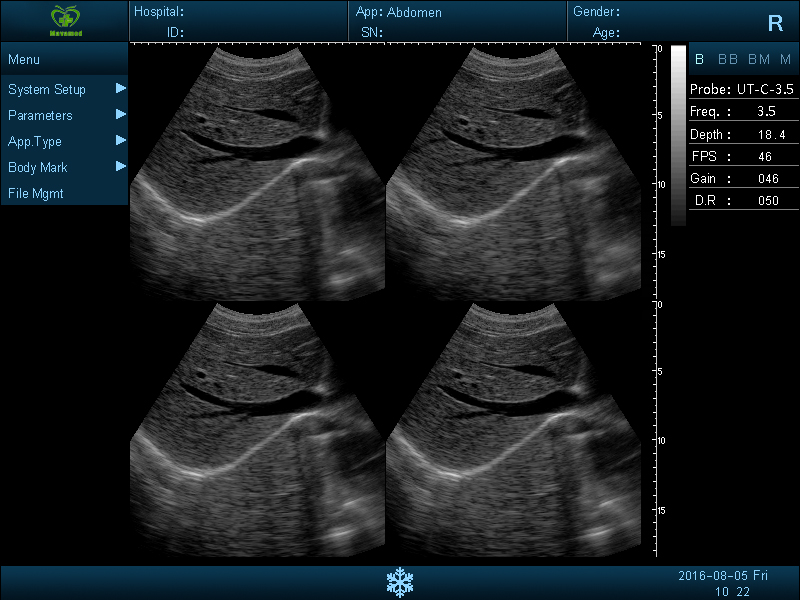This screenshot has height=600, width=800.
Task: Click the date 2016-08-05 Fri
Action: tap(723, 576)
